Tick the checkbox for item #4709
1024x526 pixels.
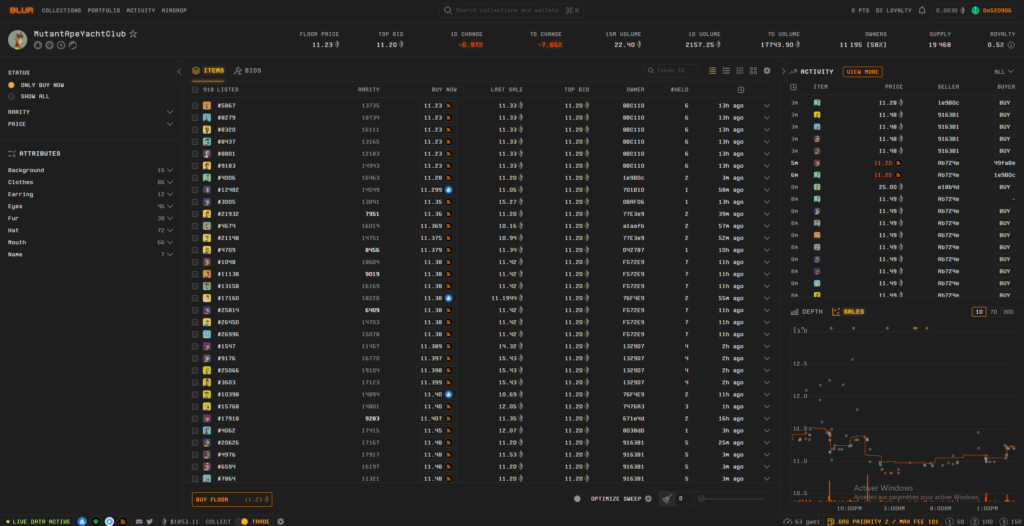195,250
